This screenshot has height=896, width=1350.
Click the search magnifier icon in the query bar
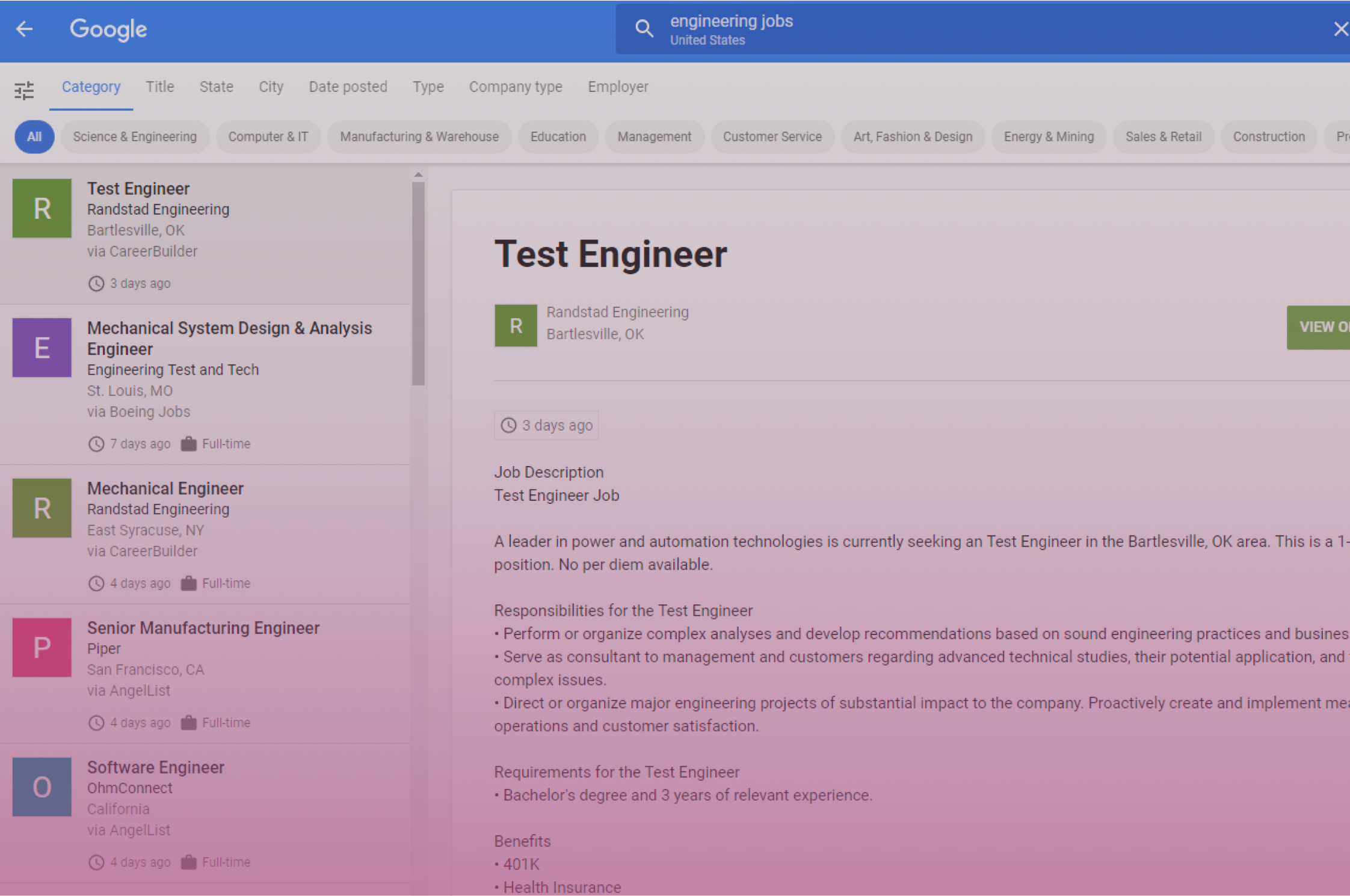click(x=644, y=28)
